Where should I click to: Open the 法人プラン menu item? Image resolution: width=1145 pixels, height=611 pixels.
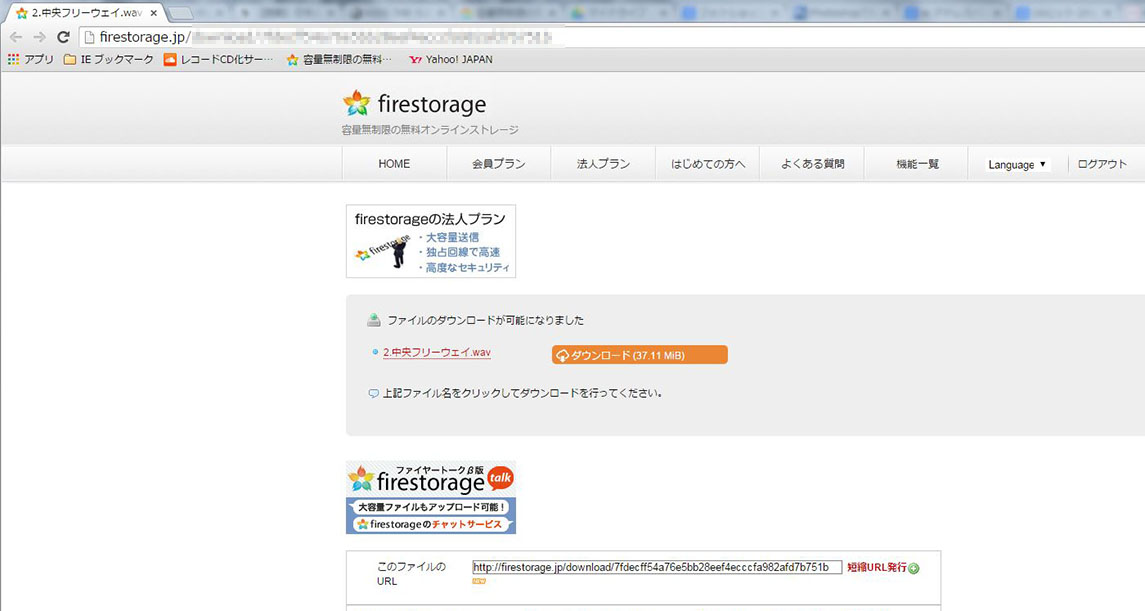[603, 164]
